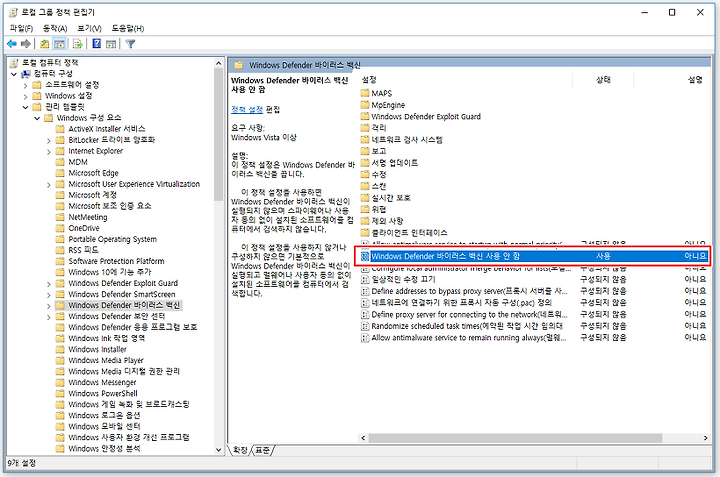Select the 제외 사항 folder
This screenshot has width=720, height=477.
tap(382, 221)
